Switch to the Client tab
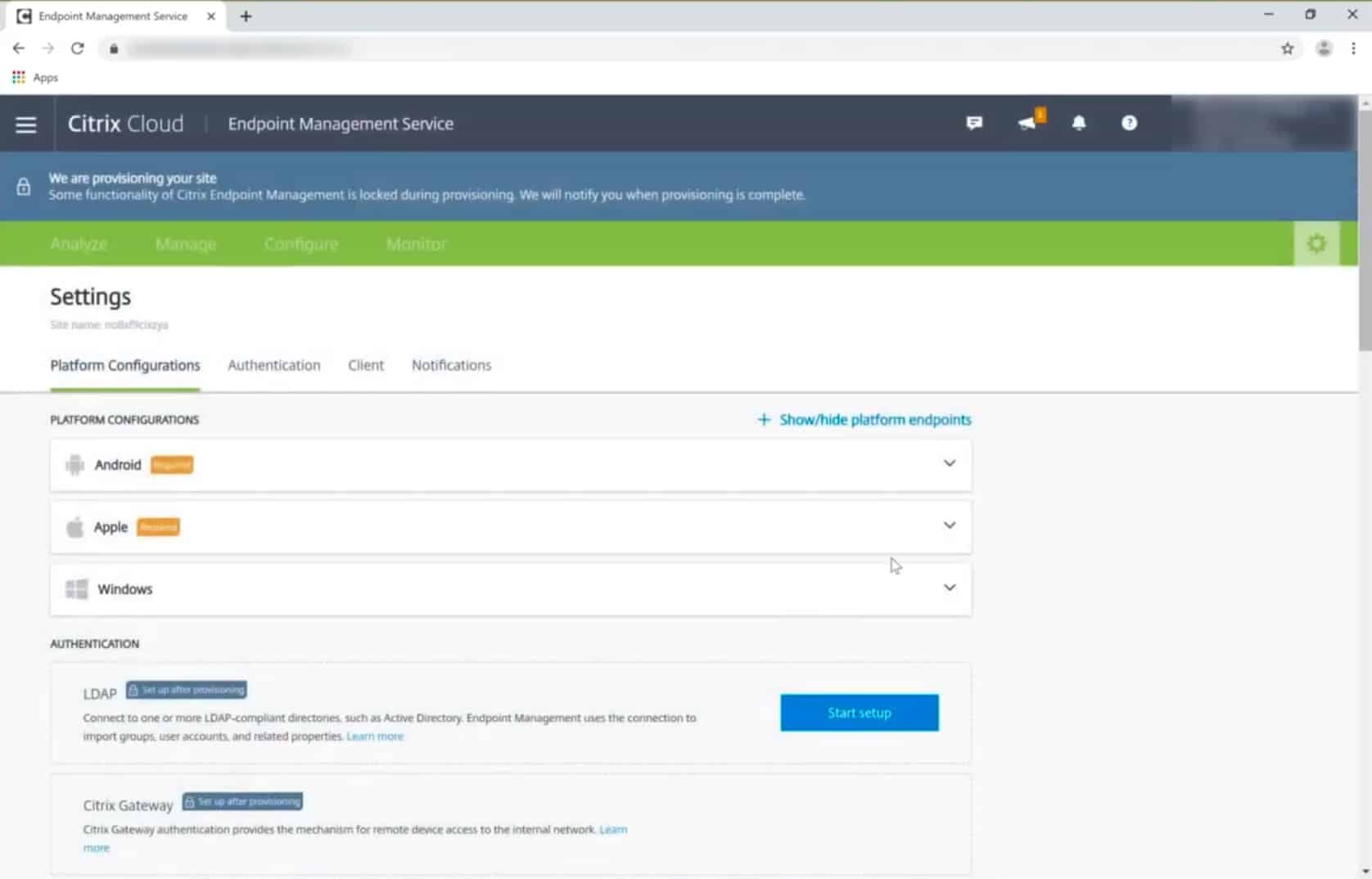 coord(366,365)
